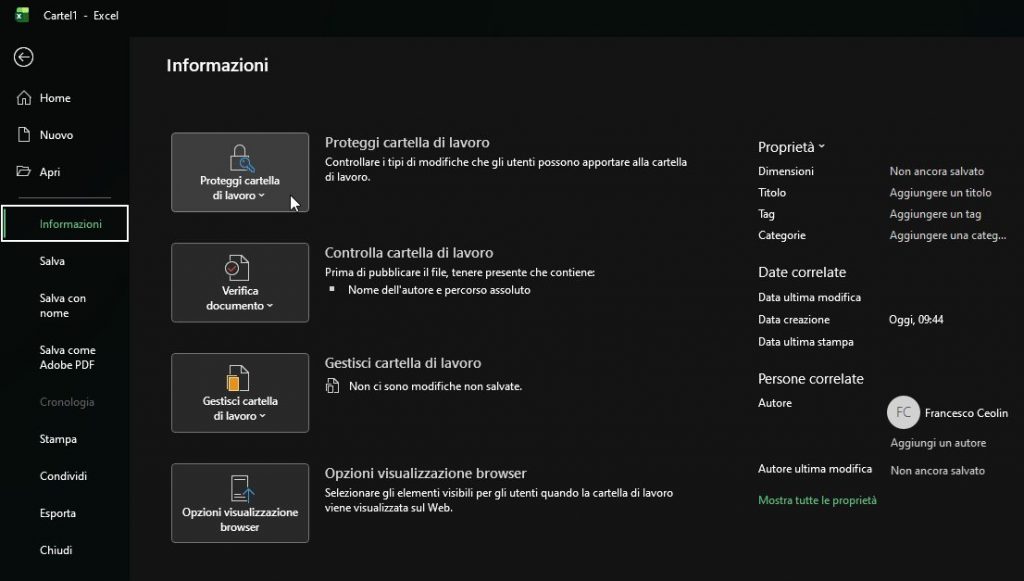Open Condividi in the sidebar
The image size is (1024, 581).
click(x=63, y=476)
